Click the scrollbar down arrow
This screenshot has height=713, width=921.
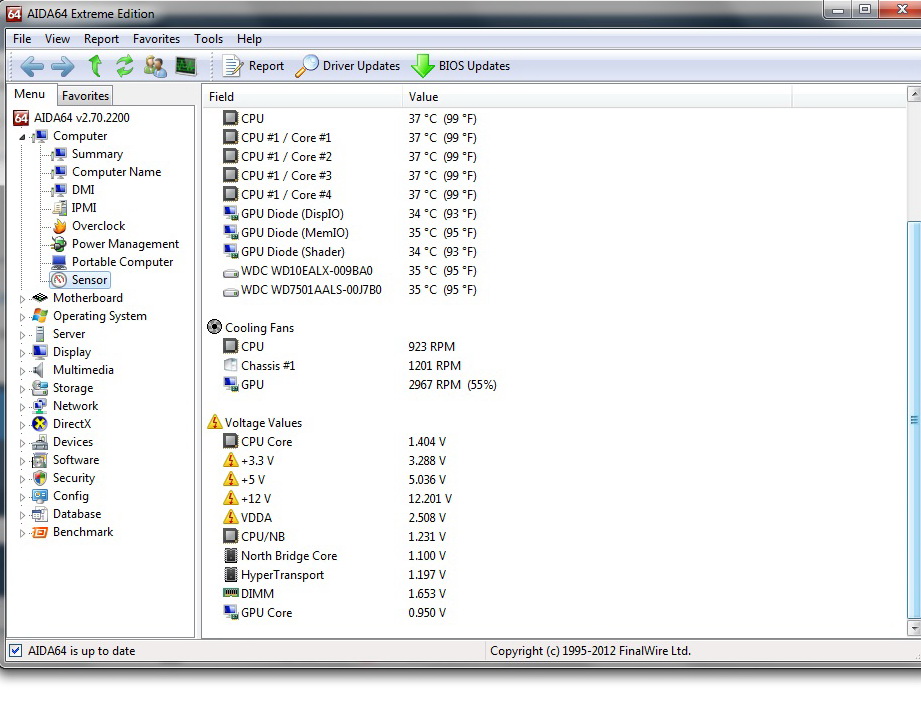tap(914, 628)
